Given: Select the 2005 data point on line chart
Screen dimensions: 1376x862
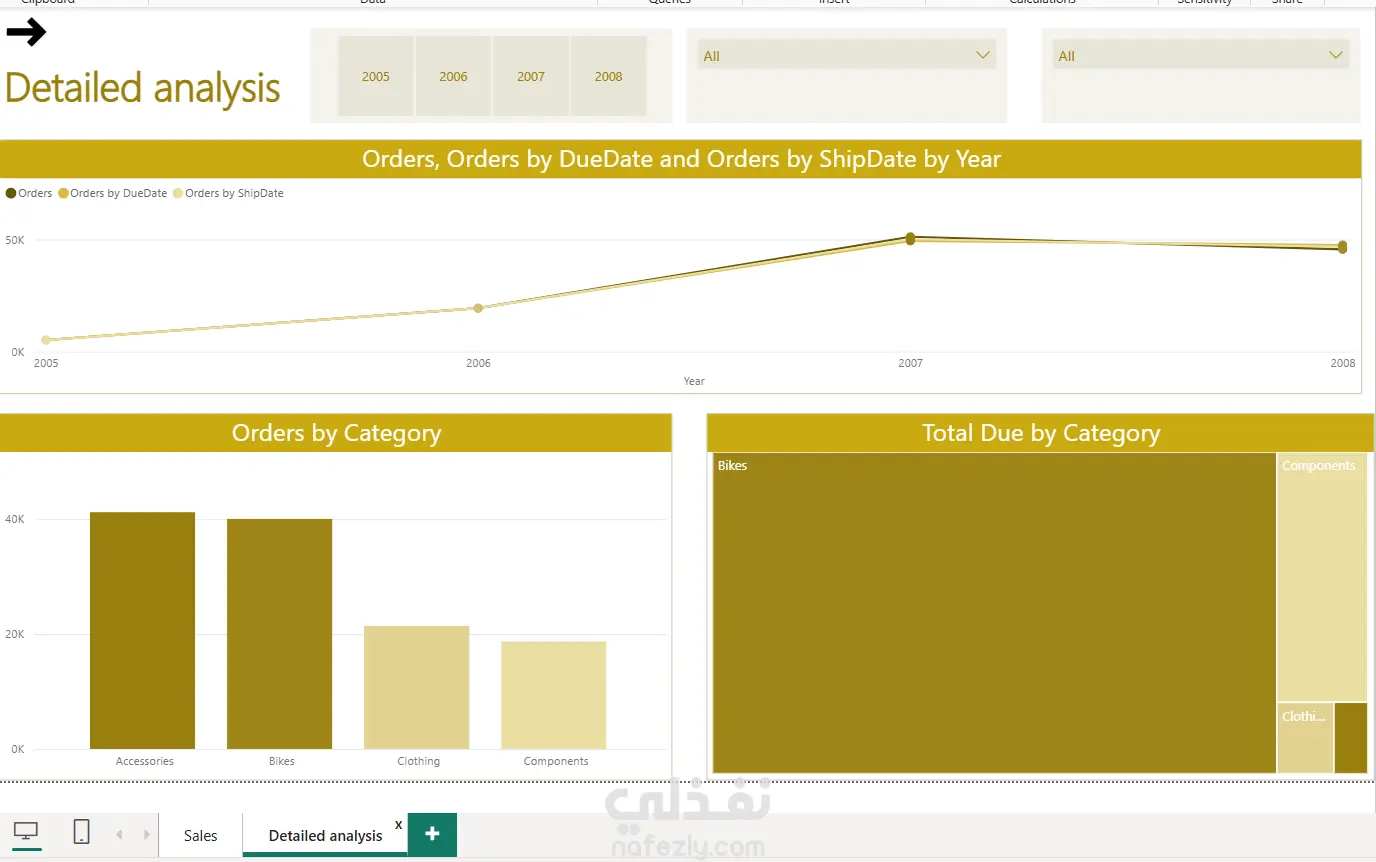Looking at the screenshot, I should (x=46, y=340).
